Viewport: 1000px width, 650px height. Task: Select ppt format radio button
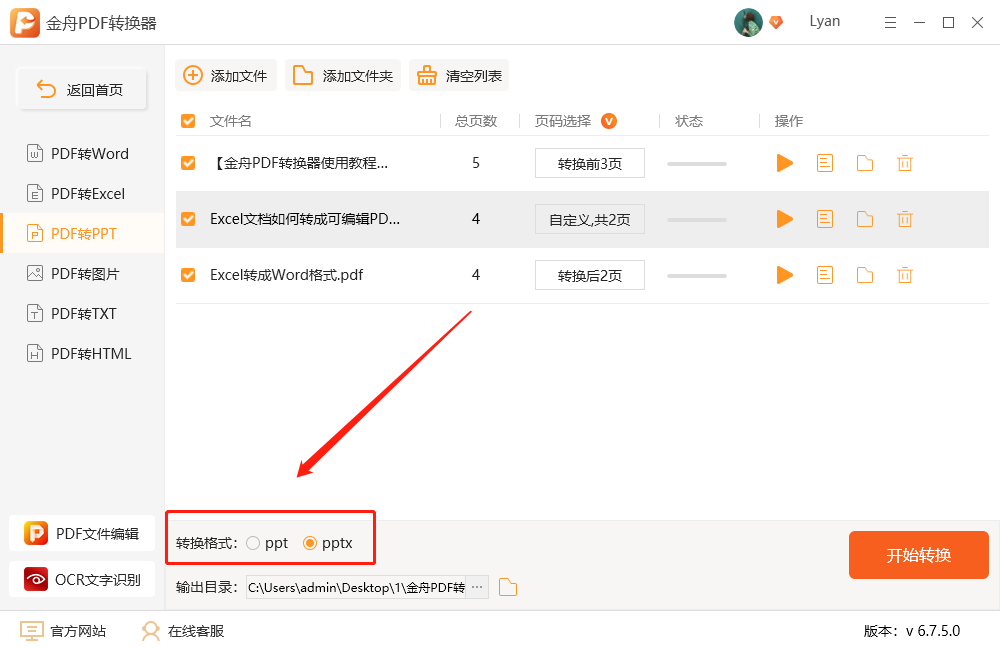click(x=253, y=543)
